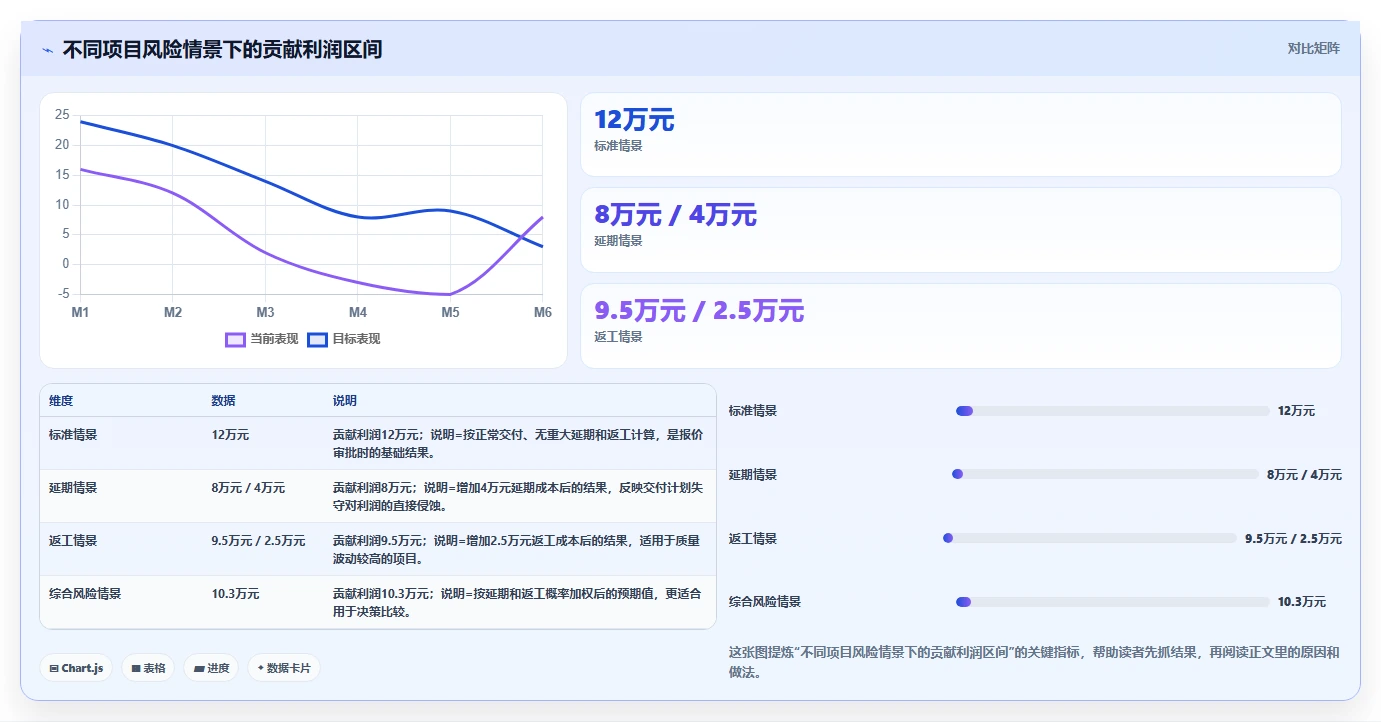Toggle the 目标表现 legend swatch
Viewport: 1381px width, 722px height.
(x=317, y=339)
